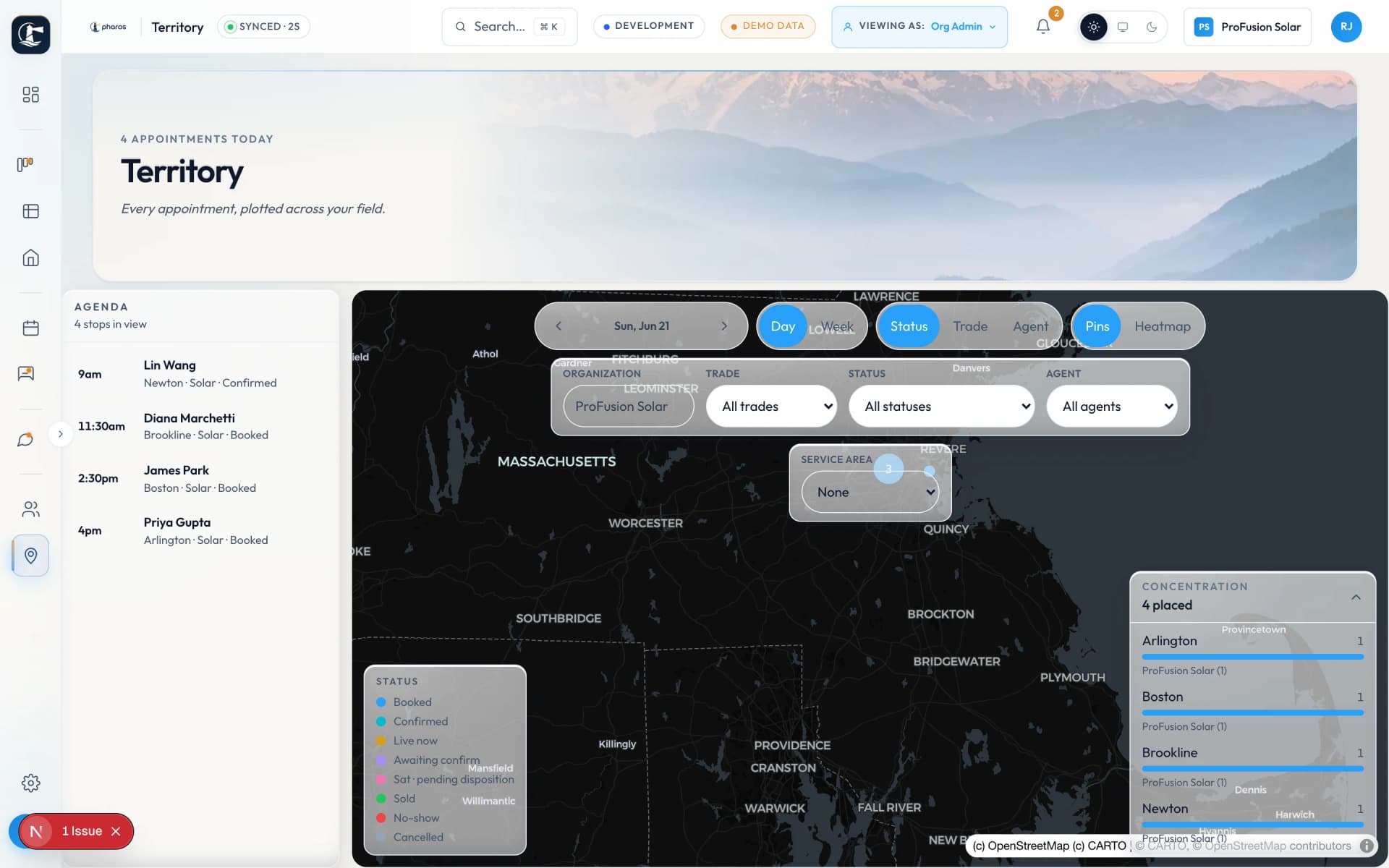
Task: Switch map display to Heatmap
Action: click(x=1162, y=326)
